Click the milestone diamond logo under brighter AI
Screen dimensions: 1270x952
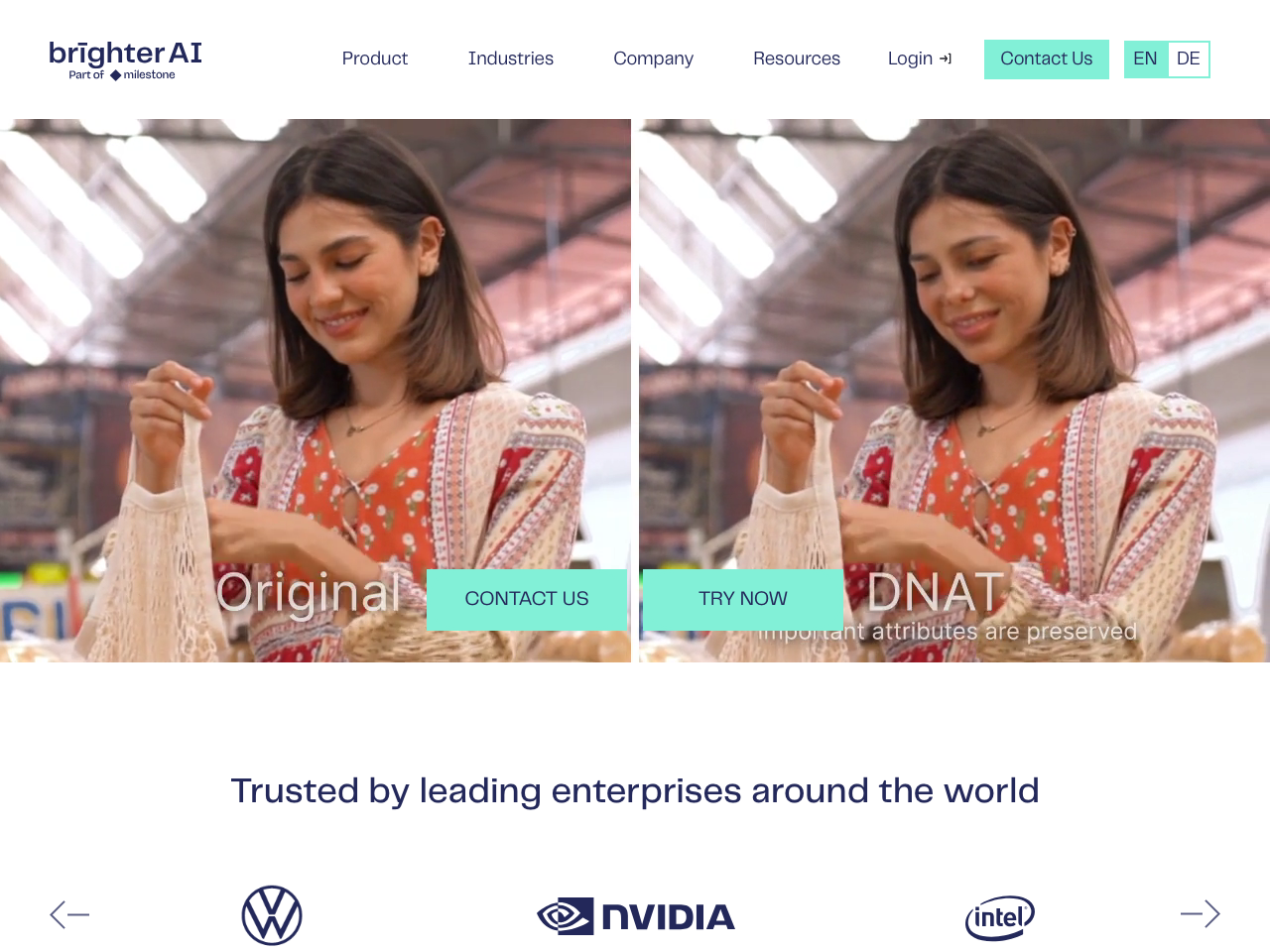pyautogui.click(x=115, y=75)
